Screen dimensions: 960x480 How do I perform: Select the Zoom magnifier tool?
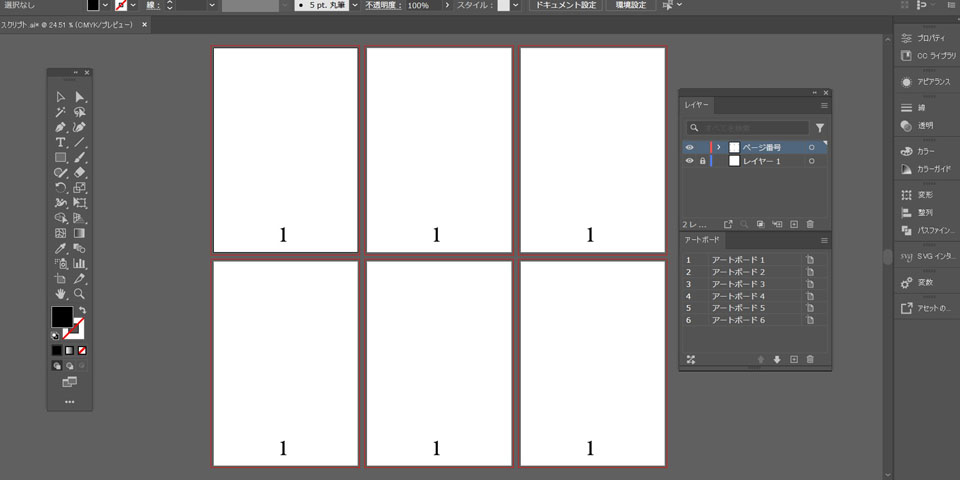pos(79,294)
